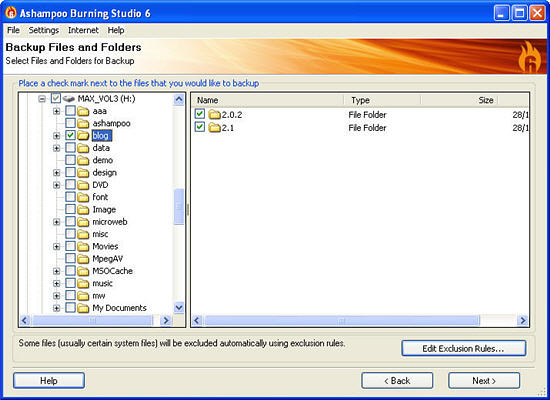Click the demo folder icon
This screenshot has height=400, width=550.
pos(83,160)
